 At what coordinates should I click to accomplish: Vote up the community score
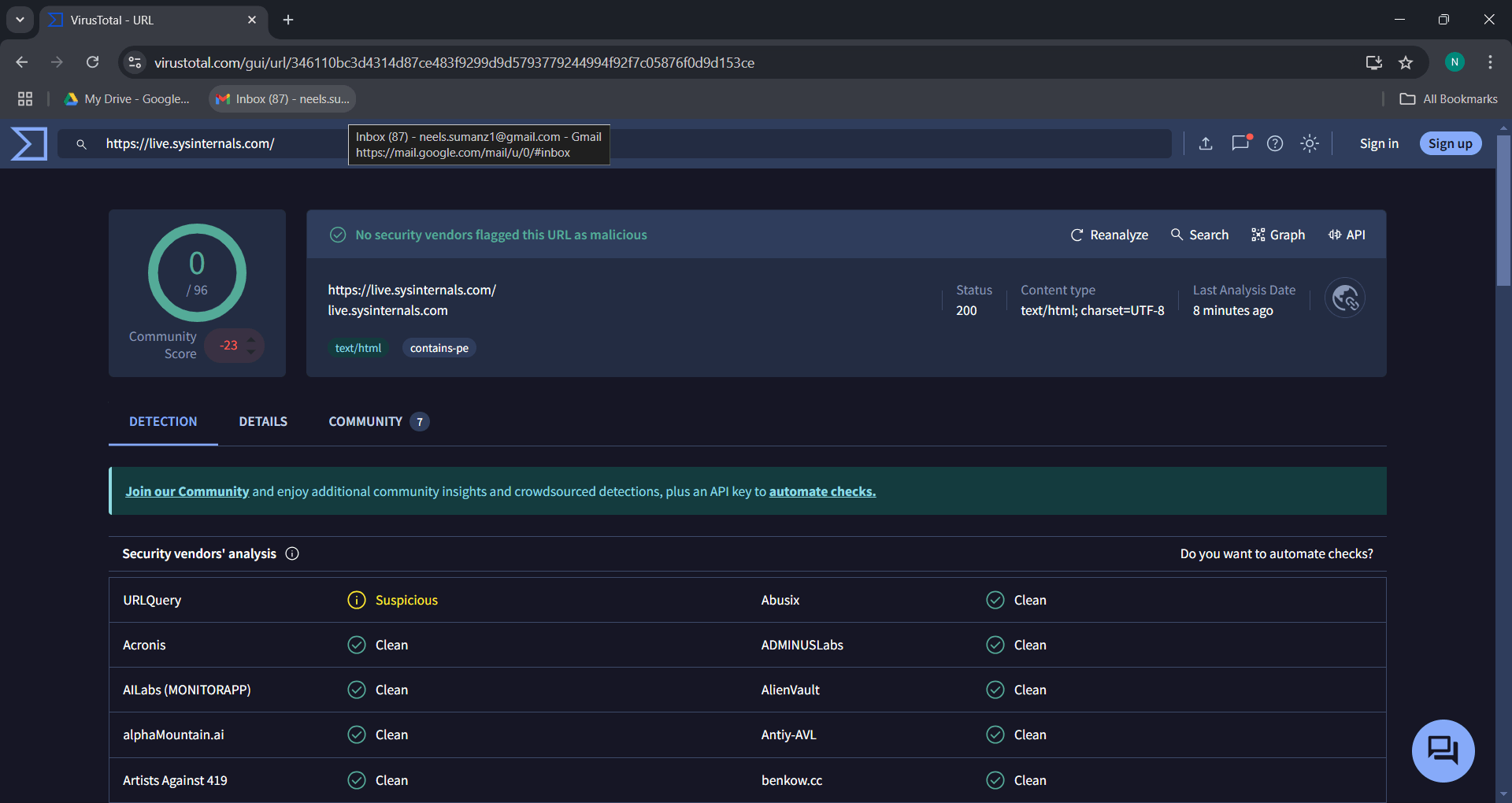(x=250, y=339)
